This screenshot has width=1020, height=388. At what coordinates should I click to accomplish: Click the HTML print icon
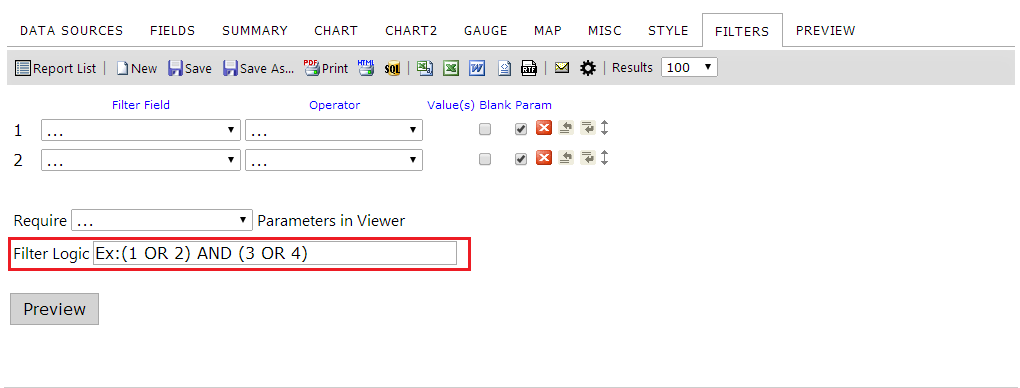pyautogui.click(x=366, y=68)
